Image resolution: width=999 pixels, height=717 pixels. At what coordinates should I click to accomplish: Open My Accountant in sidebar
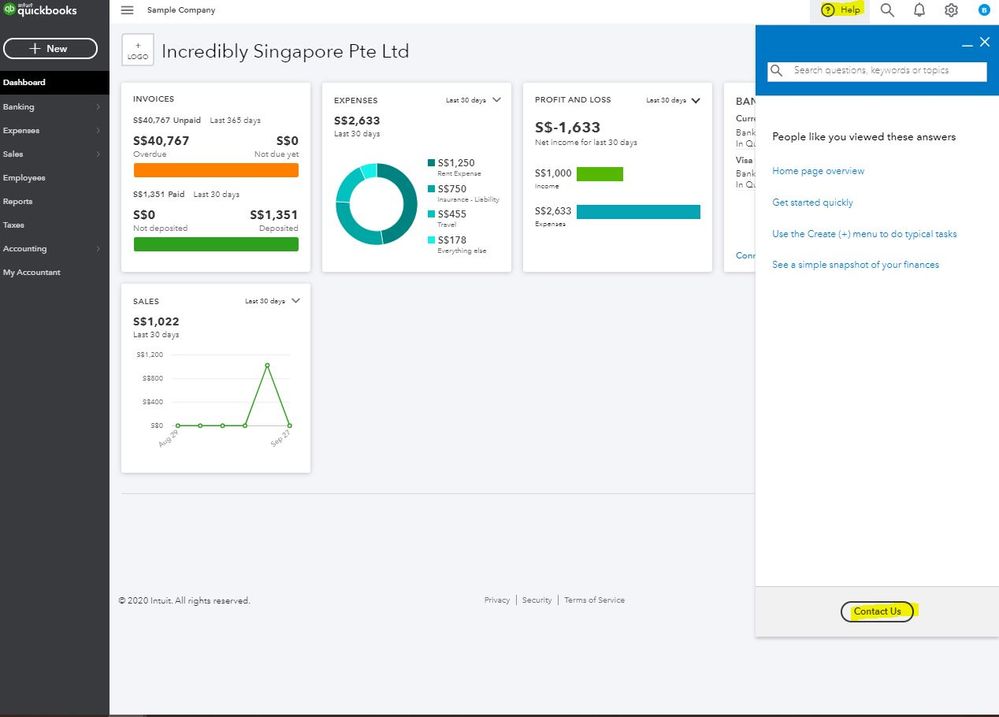pyautogui.click(x=55, y=272)
